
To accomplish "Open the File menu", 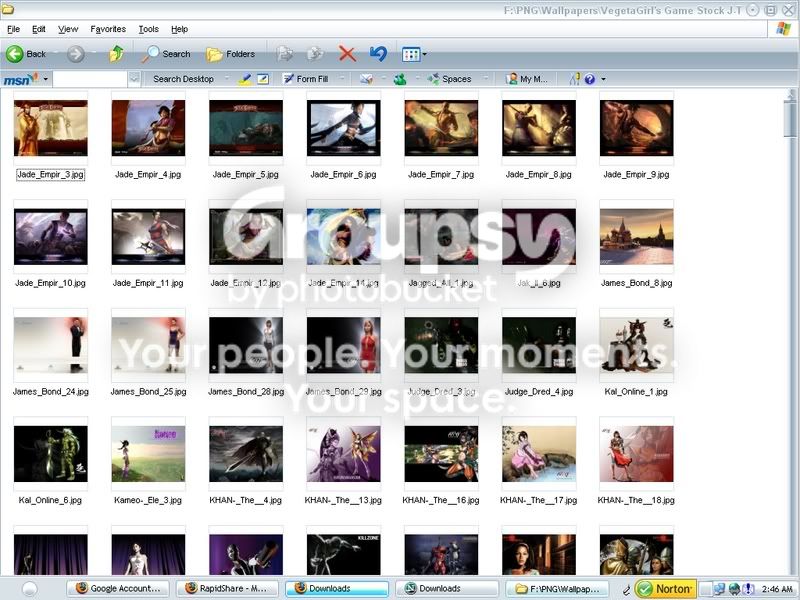I will (13, 29).
